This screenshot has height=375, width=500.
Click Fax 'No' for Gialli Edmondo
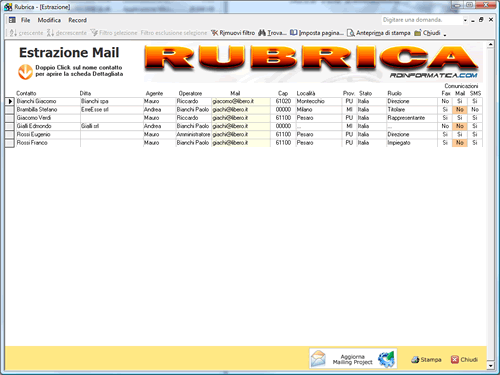tap(445, 126)
